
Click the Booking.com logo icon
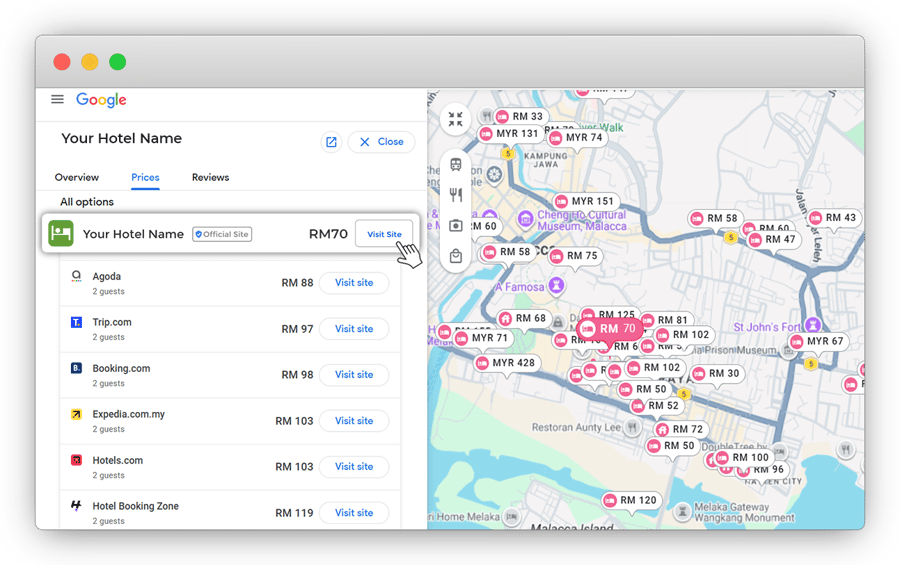pyautogui.click(x=76, y=368)
